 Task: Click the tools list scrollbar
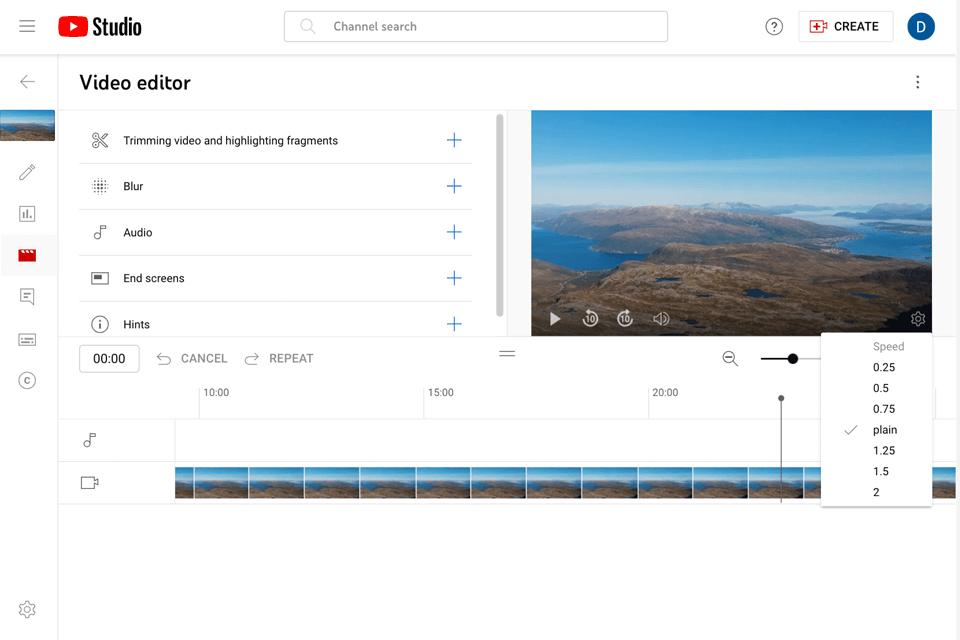pos(500,215)
